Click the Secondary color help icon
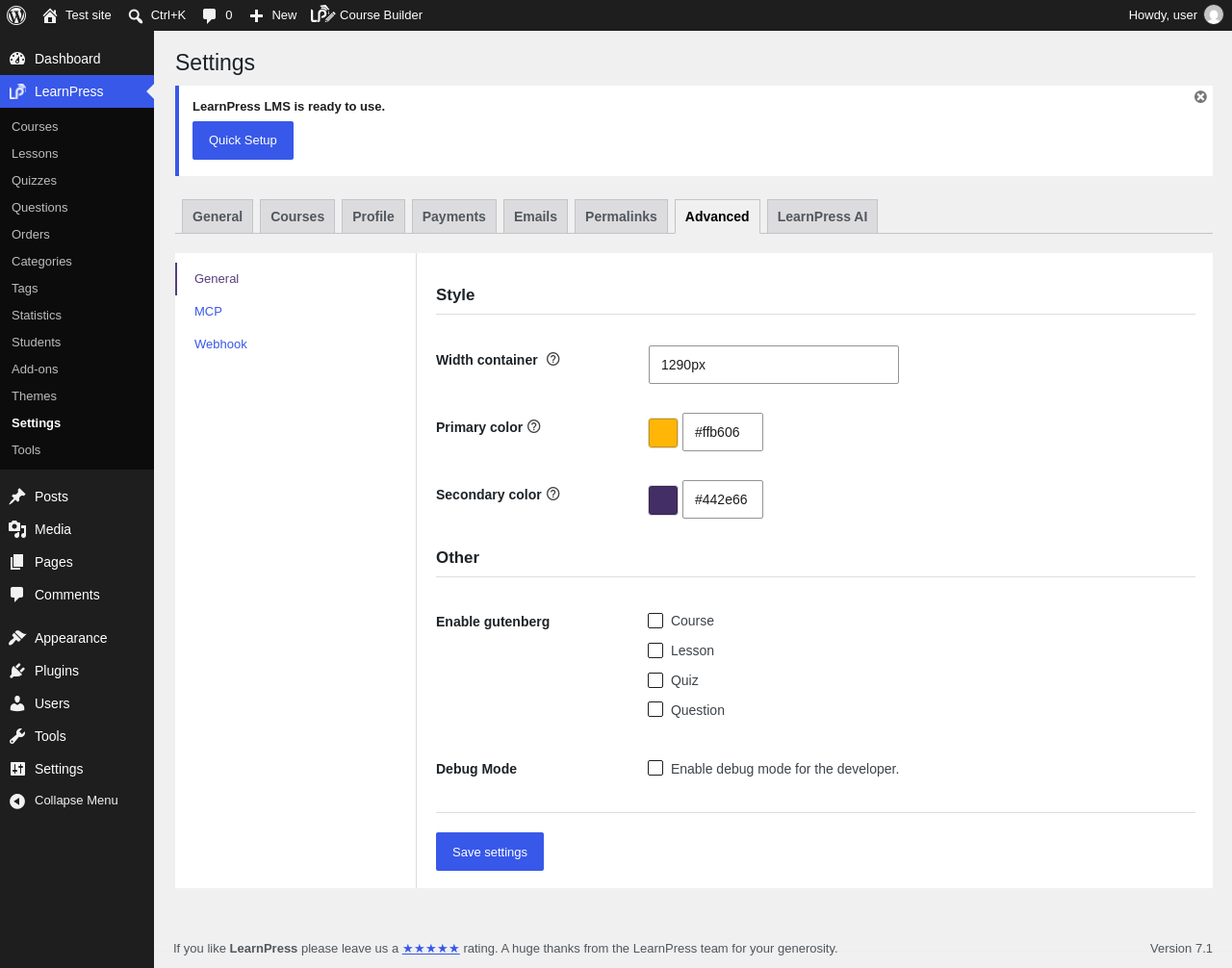1232x968 pixels. click(x=552, y=494)
